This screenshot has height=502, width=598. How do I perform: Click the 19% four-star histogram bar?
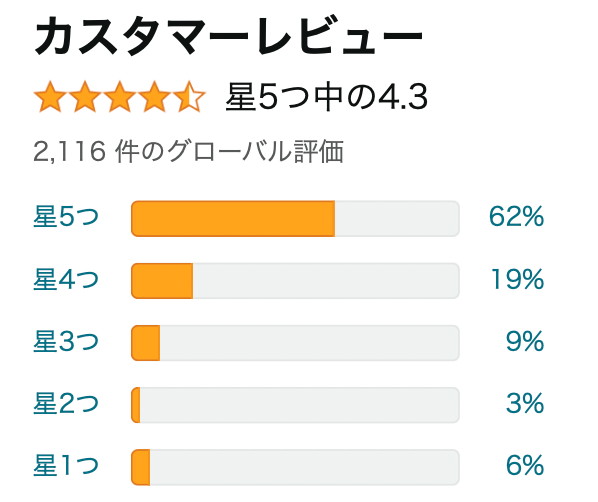tap(295, 281)
